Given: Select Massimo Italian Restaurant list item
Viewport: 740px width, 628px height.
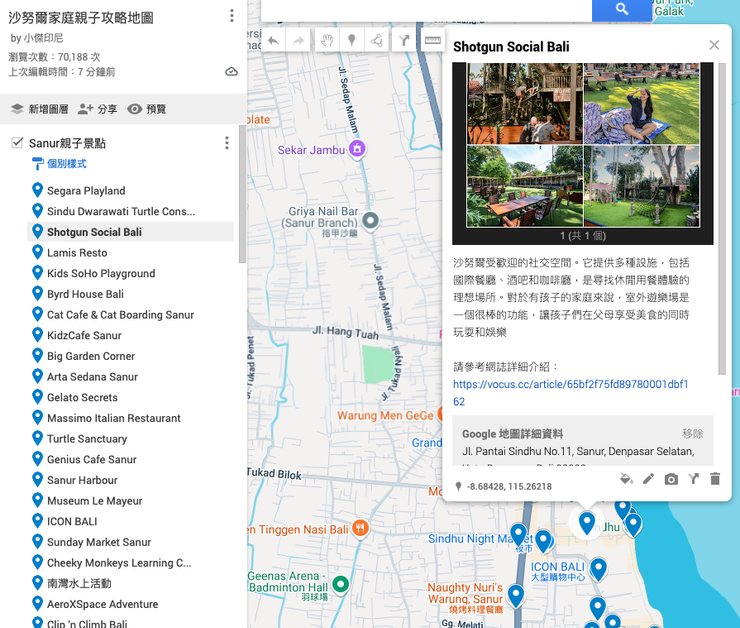Looking at the screenshot, I should pyautogui.click(x=130, y=418).
